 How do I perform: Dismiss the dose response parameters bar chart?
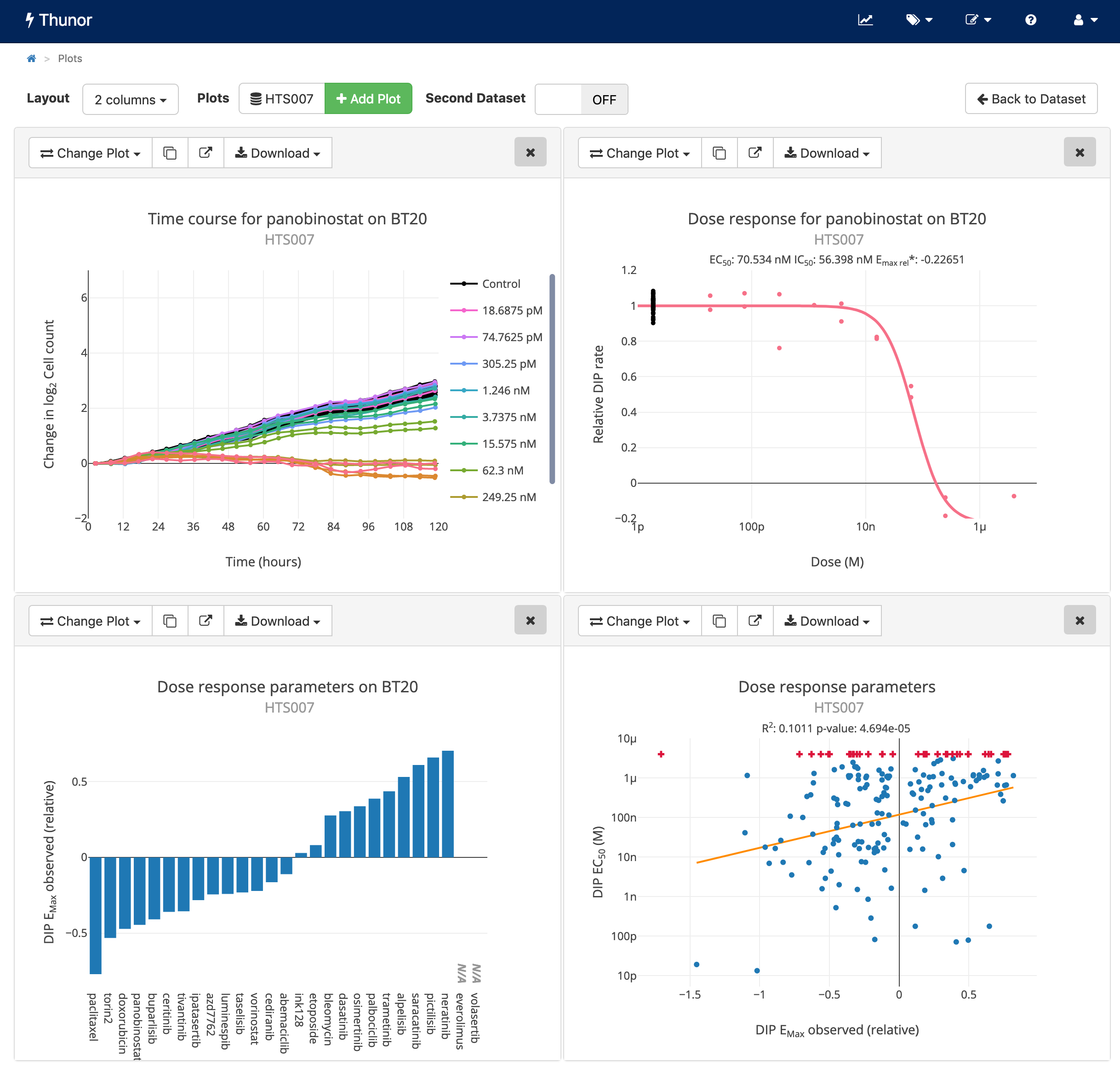tap(530, 620)
